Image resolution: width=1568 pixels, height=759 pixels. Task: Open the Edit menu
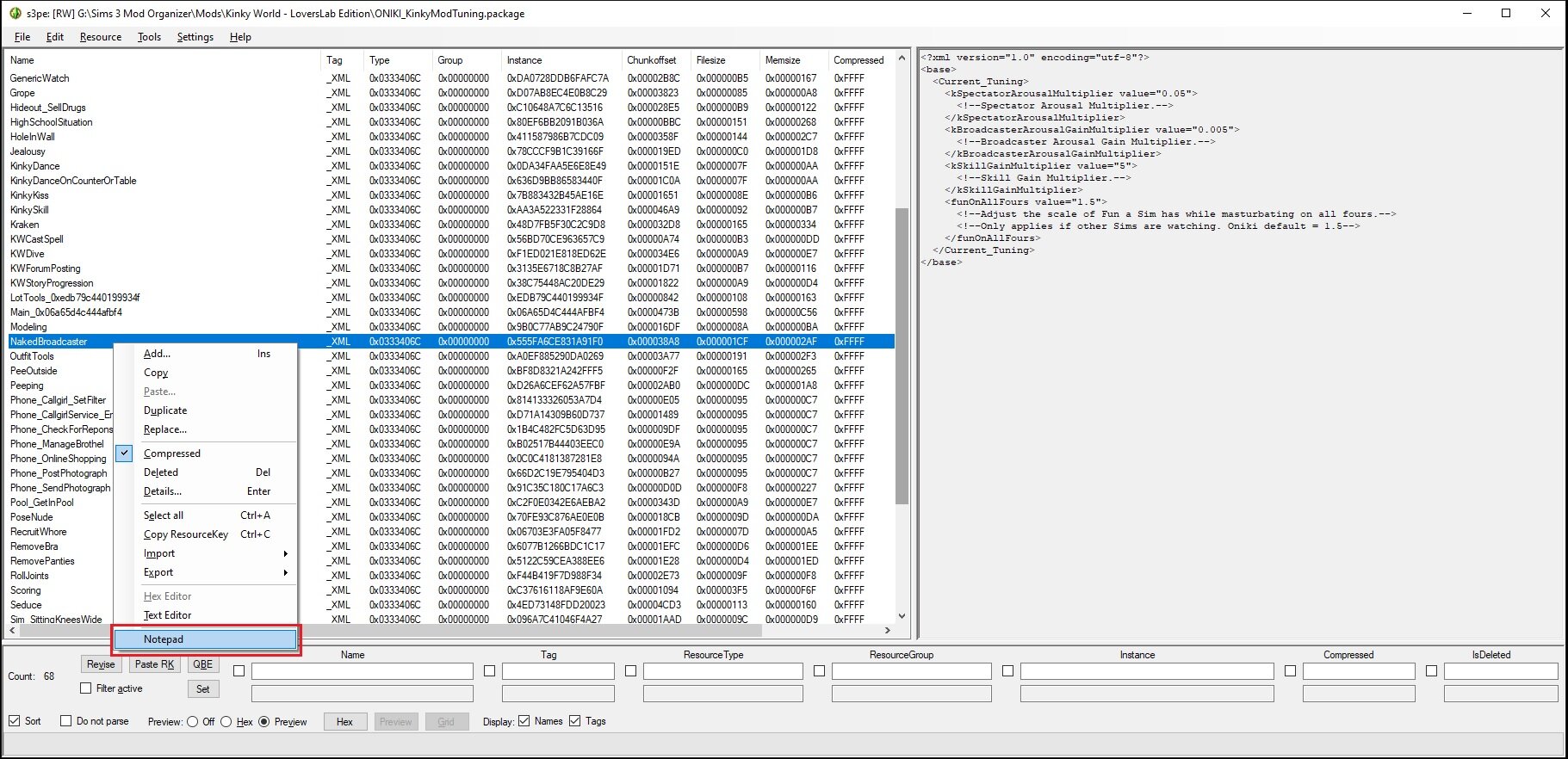(x=55, y=37)
